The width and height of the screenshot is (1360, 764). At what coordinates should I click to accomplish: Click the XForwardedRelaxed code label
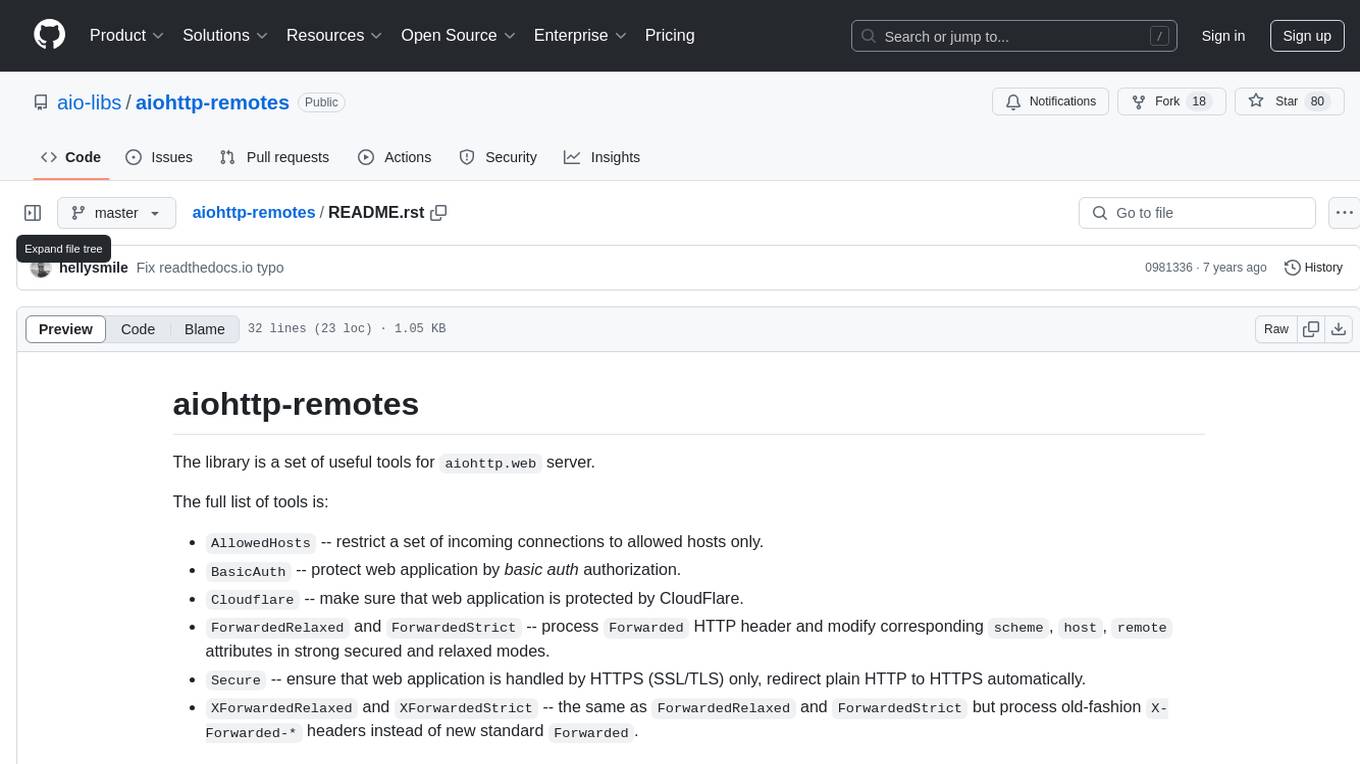[281, 708]
